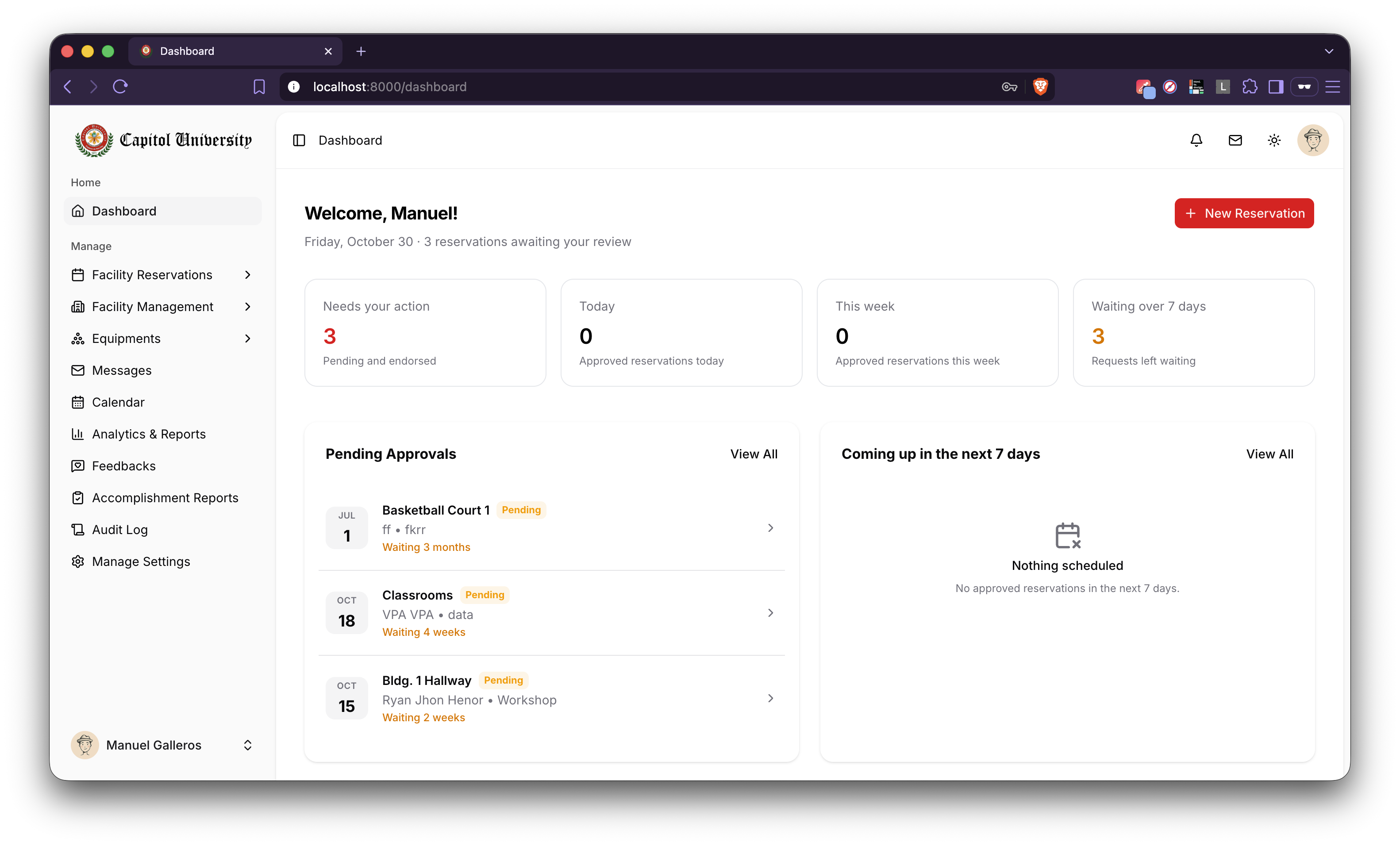1400x846 pixels.
Task: Click the user avatar in the header
Action: [x=1312, y=140]
